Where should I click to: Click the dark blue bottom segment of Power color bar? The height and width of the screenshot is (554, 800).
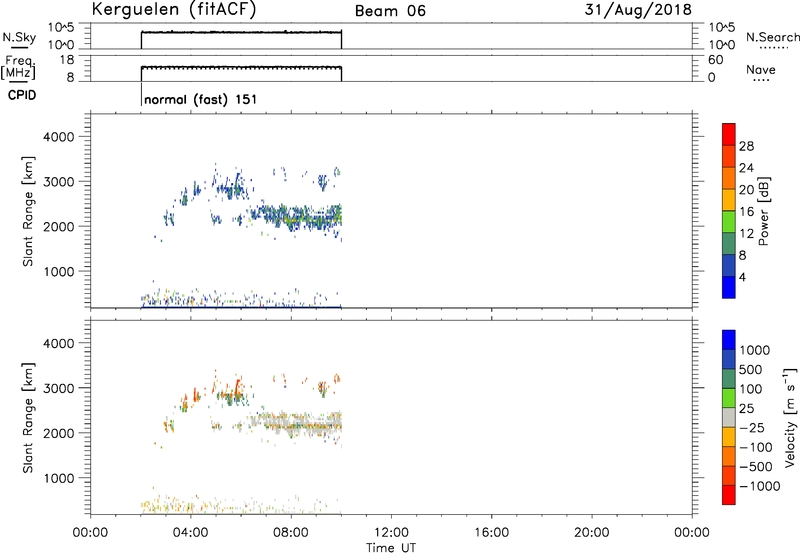729,287
